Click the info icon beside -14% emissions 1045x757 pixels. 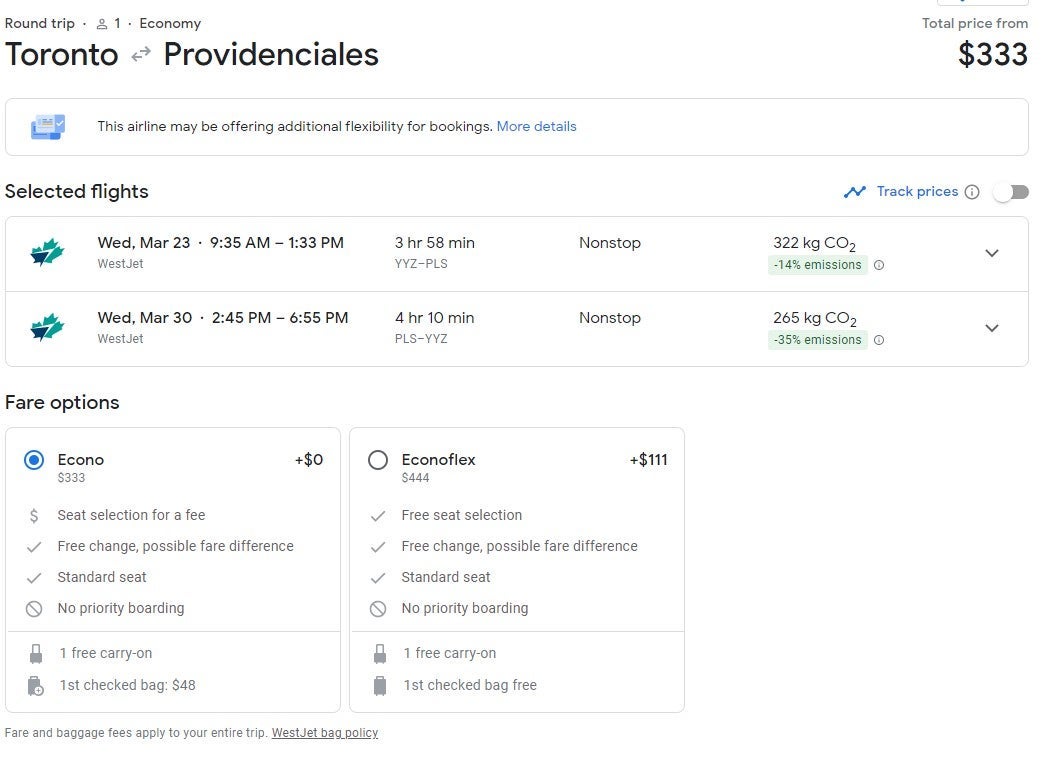tap(879, 265)
